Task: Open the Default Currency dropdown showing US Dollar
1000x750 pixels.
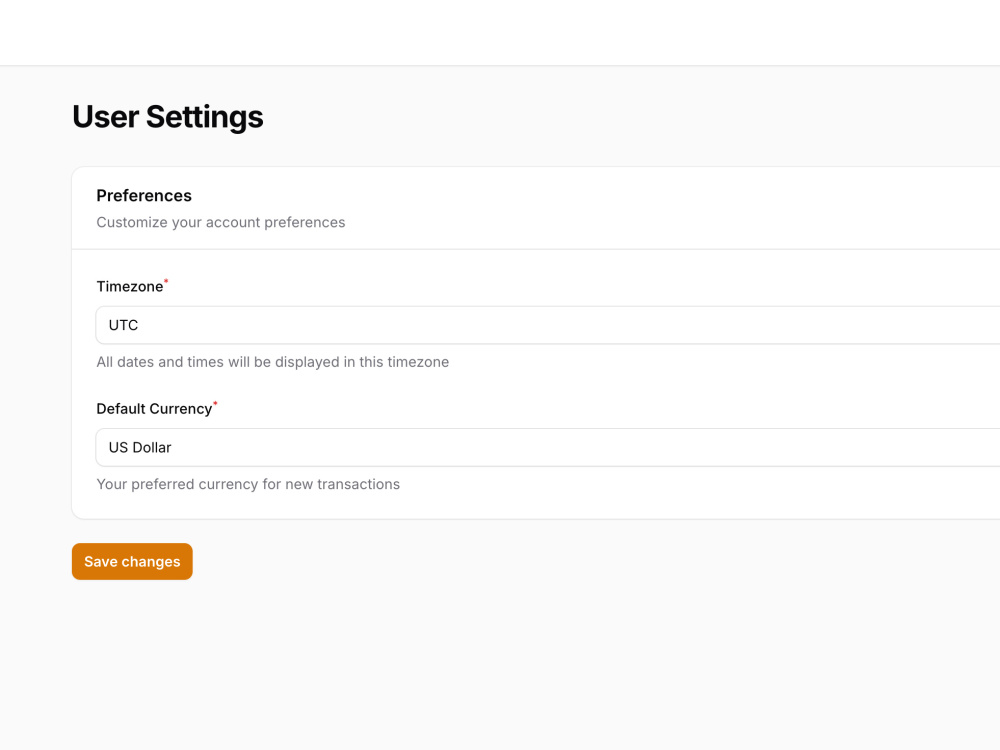Action: click(548, 448)
